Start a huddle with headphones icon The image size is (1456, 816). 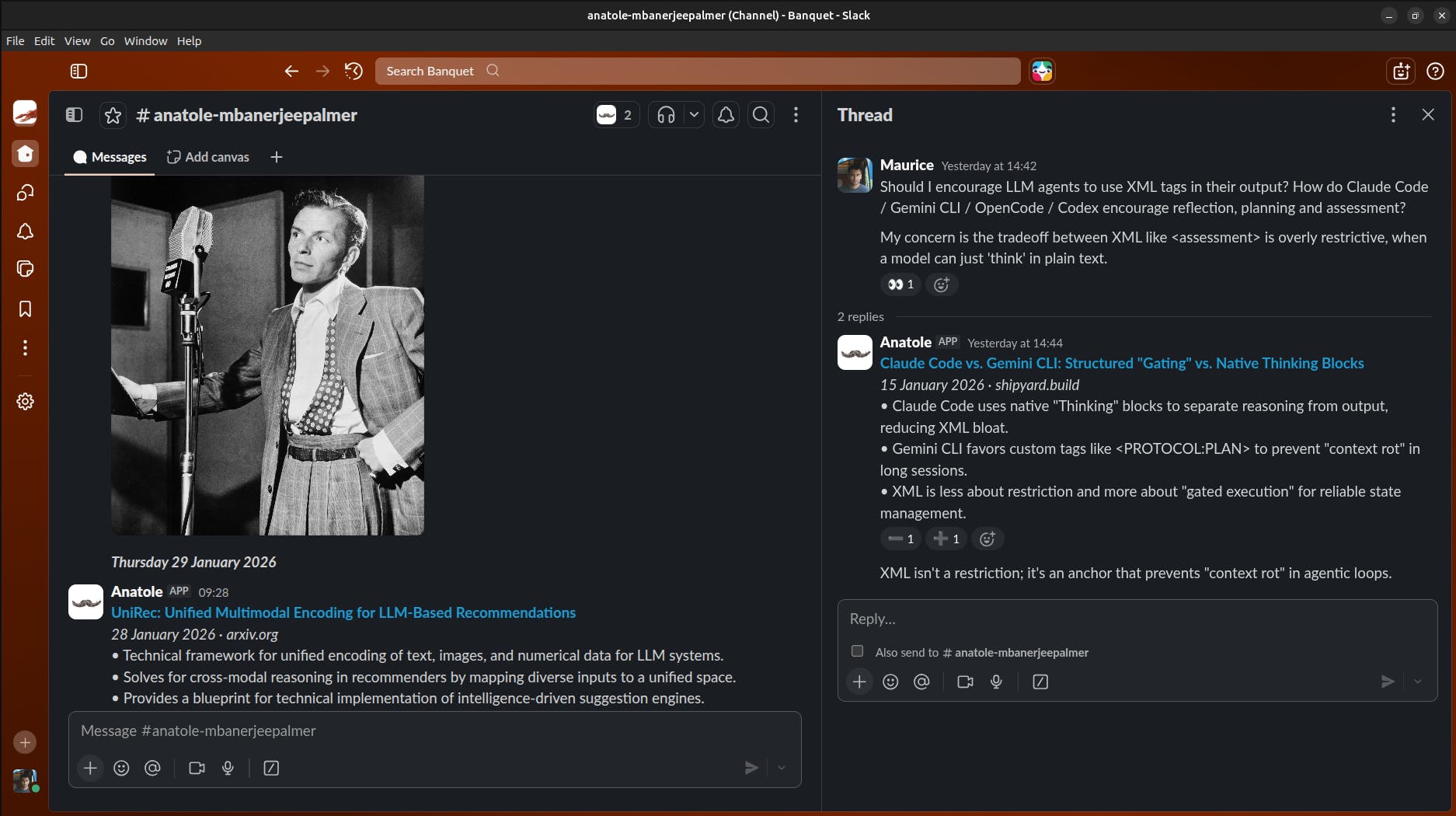click(x=666, y=115)
